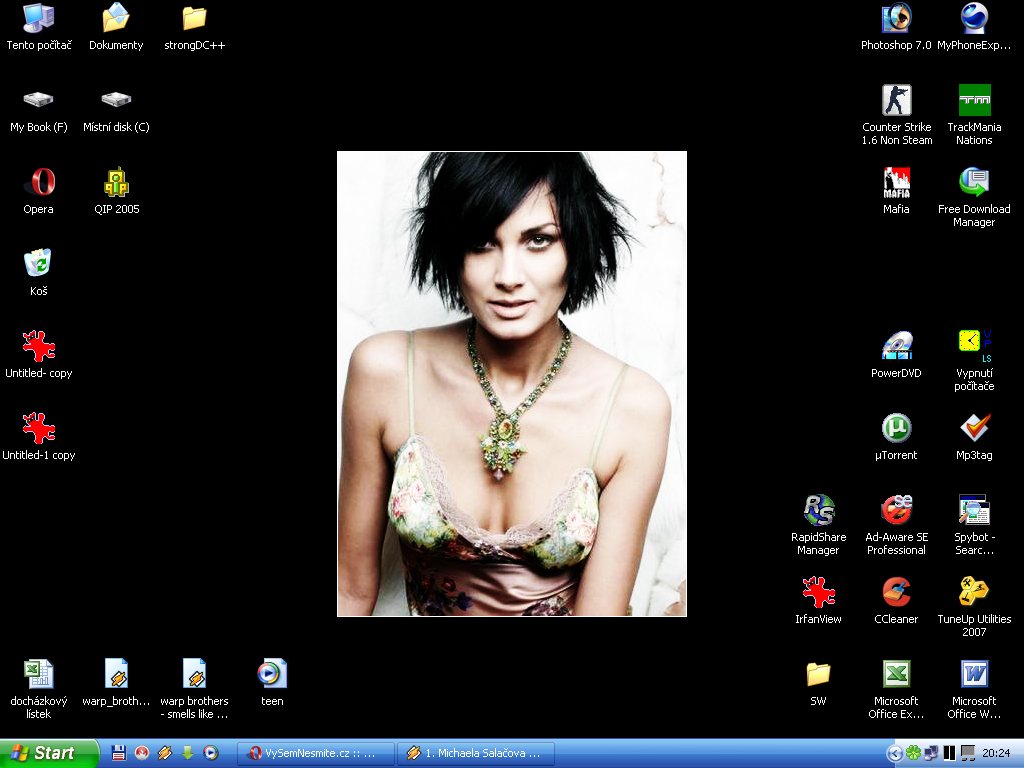
Task: Open the strongDC++ folder
Action: click(x=195, y=19)
